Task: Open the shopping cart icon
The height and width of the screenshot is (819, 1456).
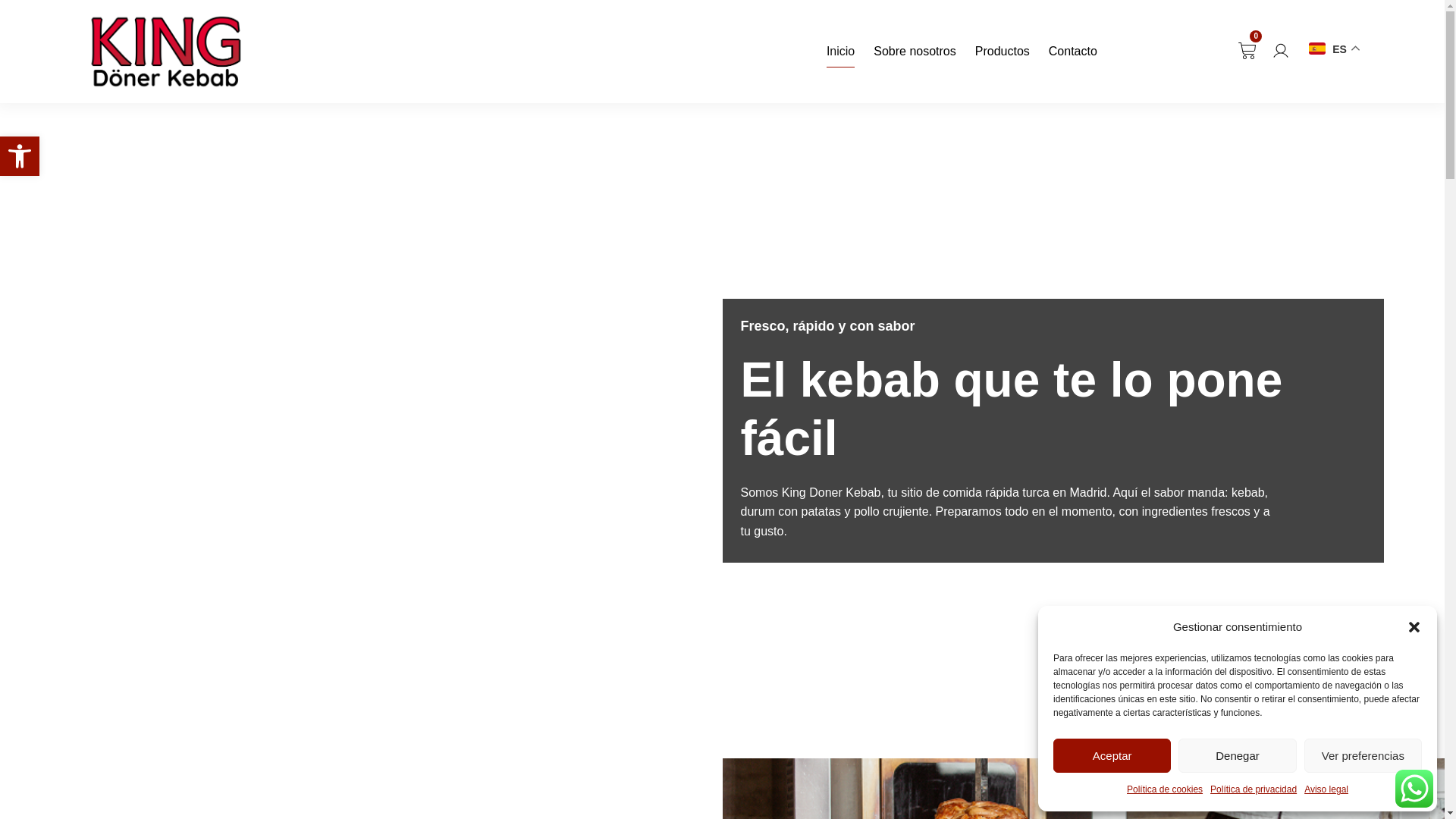Action: coord(1247,51)
